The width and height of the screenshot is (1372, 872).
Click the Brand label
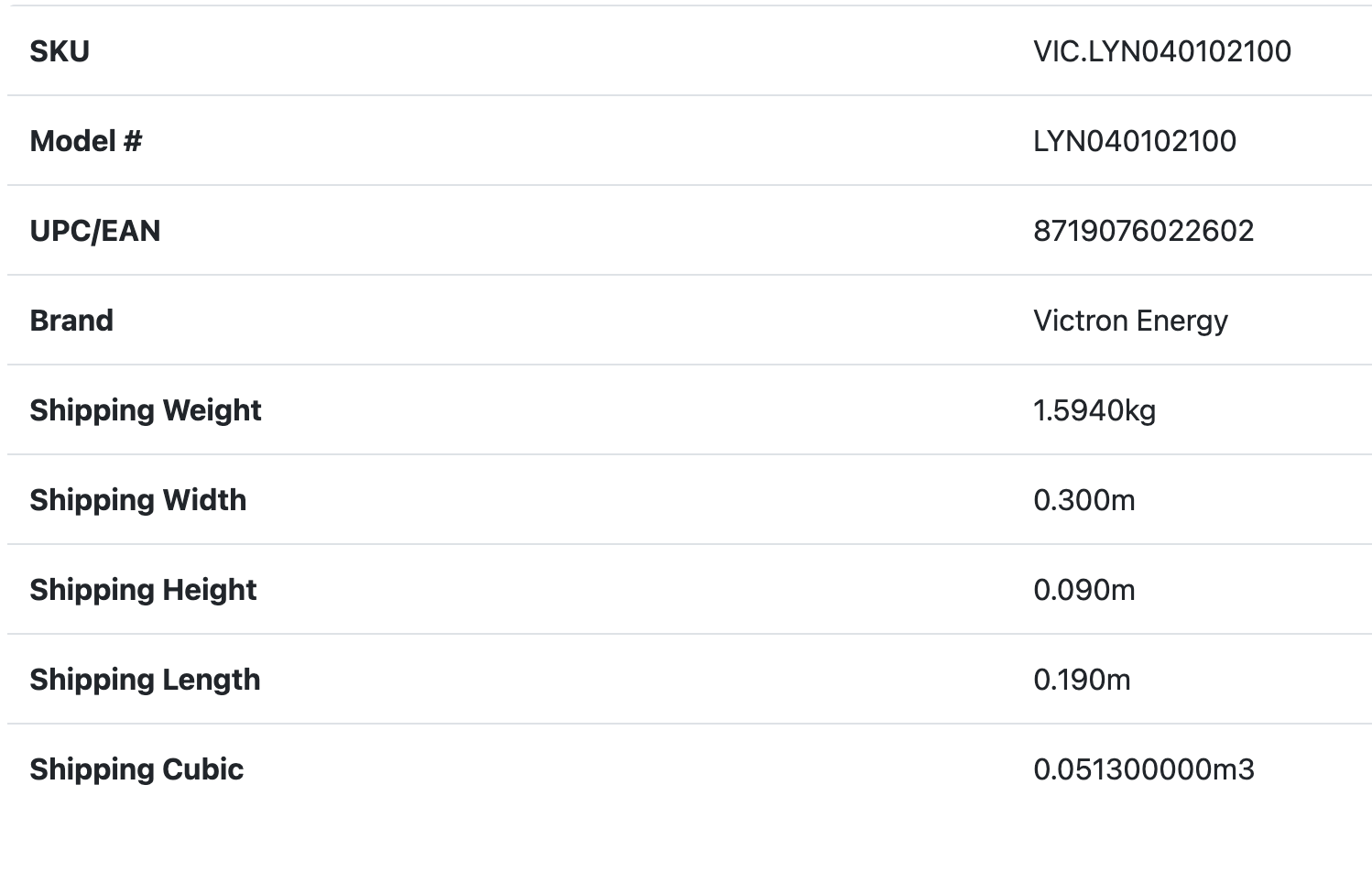click(71, 321)
